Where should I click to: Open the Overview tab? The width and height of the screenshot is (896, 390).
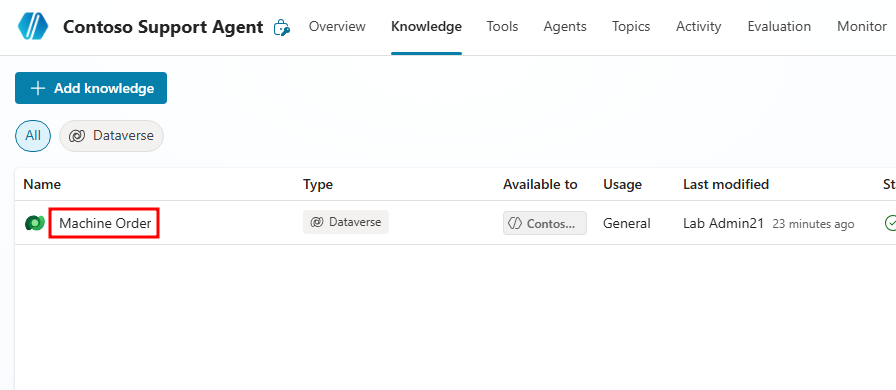[337, 26]
